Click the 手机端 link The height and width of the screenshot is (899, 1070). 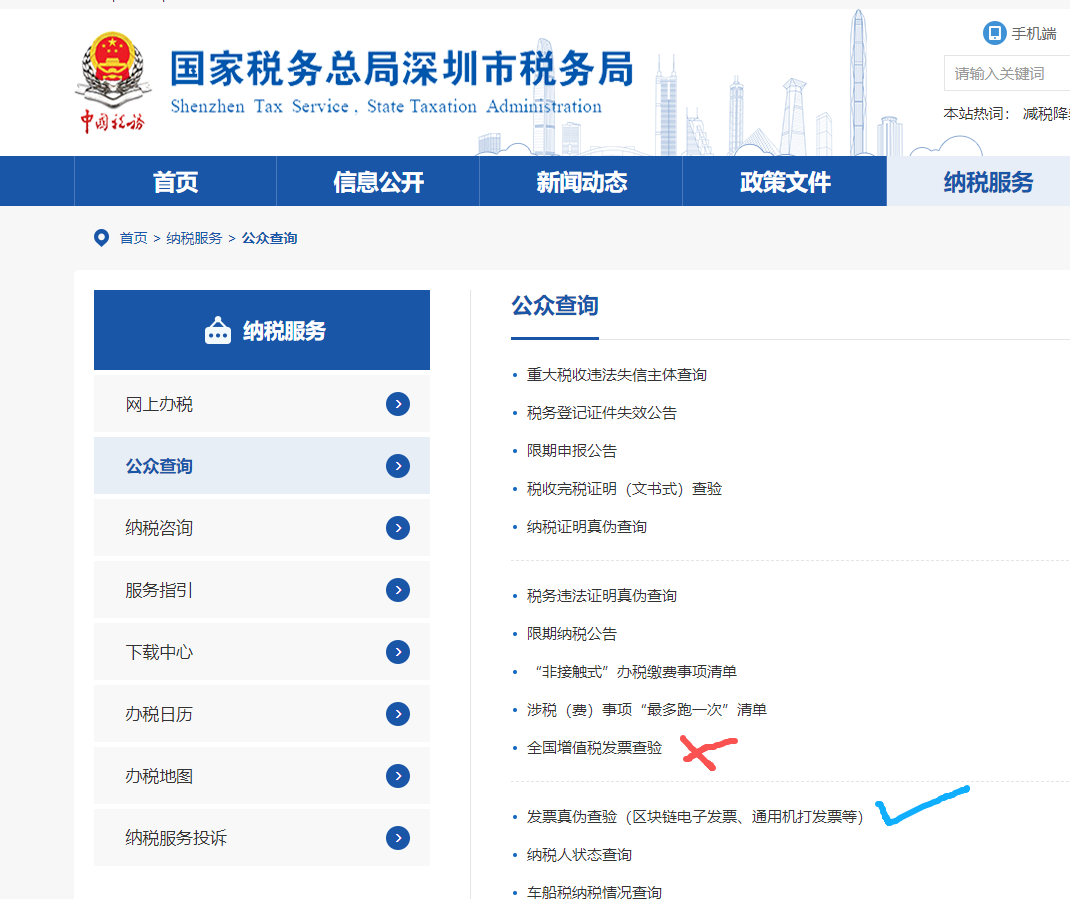[1034, 33]
